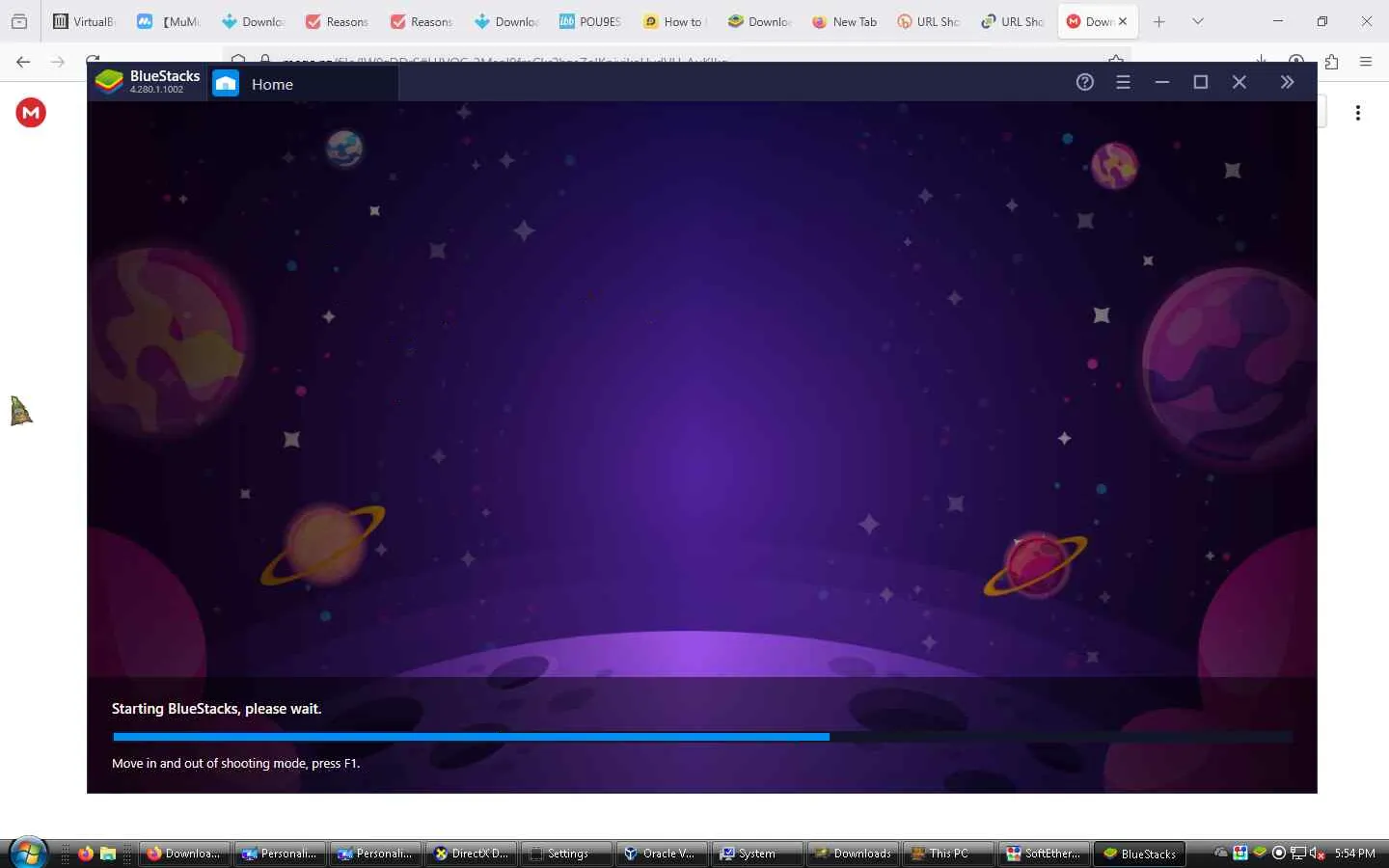The height and width of the screenshot is (868, 1389).
Task: Switch to Downloads folder taskbar button
Action: [x=853, y=854]
